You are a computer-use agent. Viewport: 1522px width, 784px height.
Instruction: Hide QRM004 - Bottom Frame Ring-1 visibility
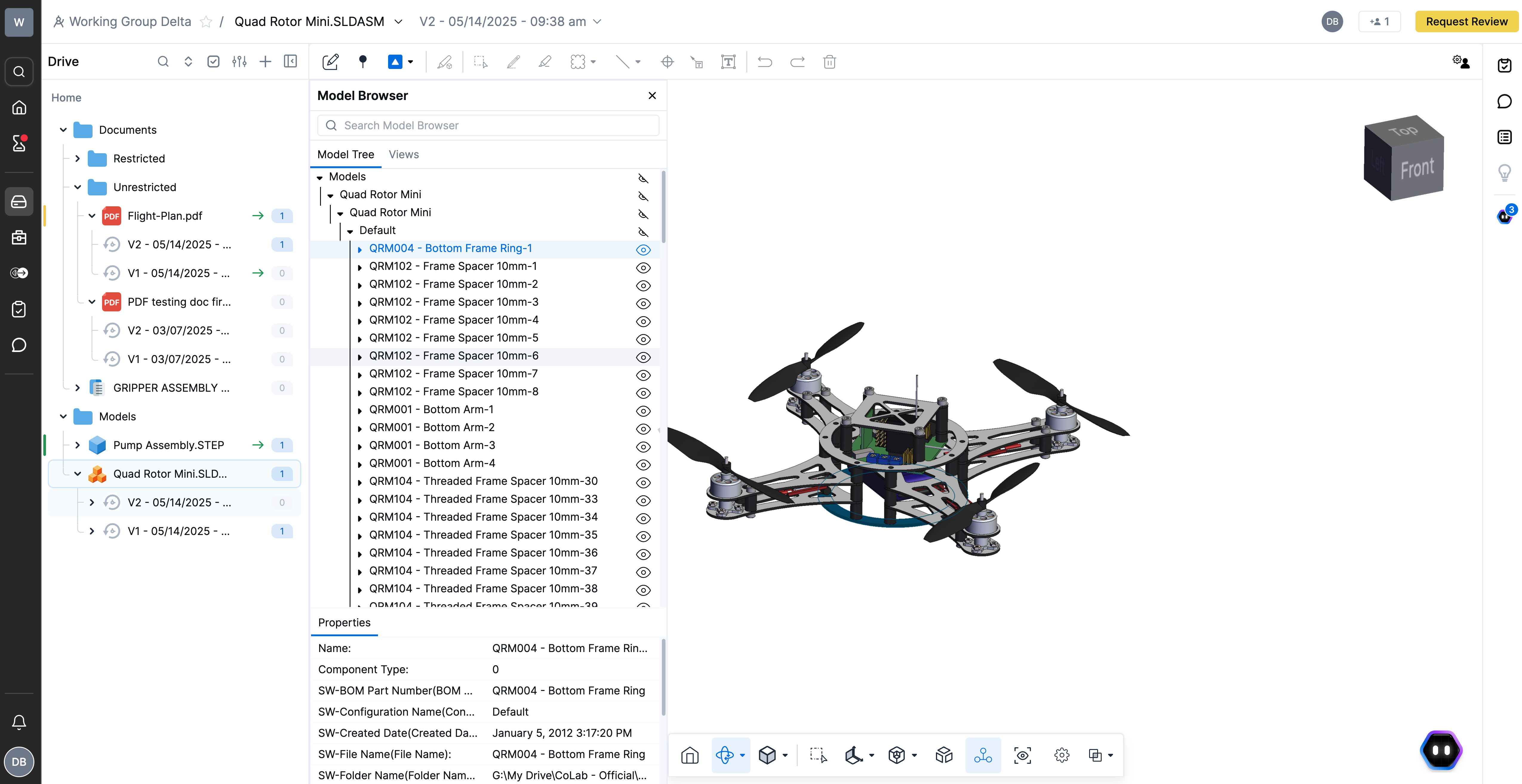643,249
